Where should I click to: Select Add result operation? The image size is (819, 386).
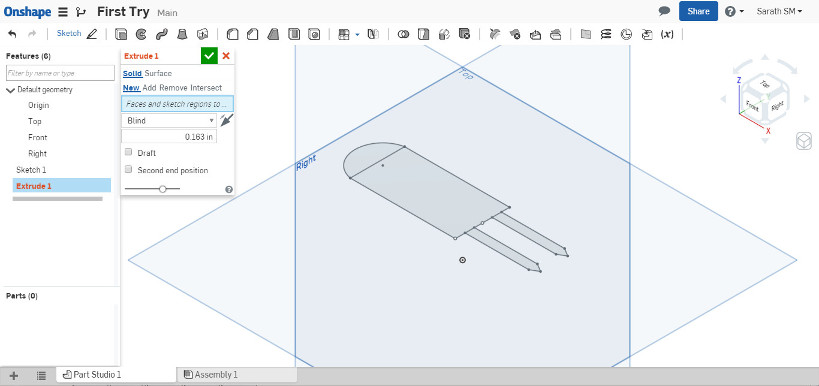[x=149, y=88]
